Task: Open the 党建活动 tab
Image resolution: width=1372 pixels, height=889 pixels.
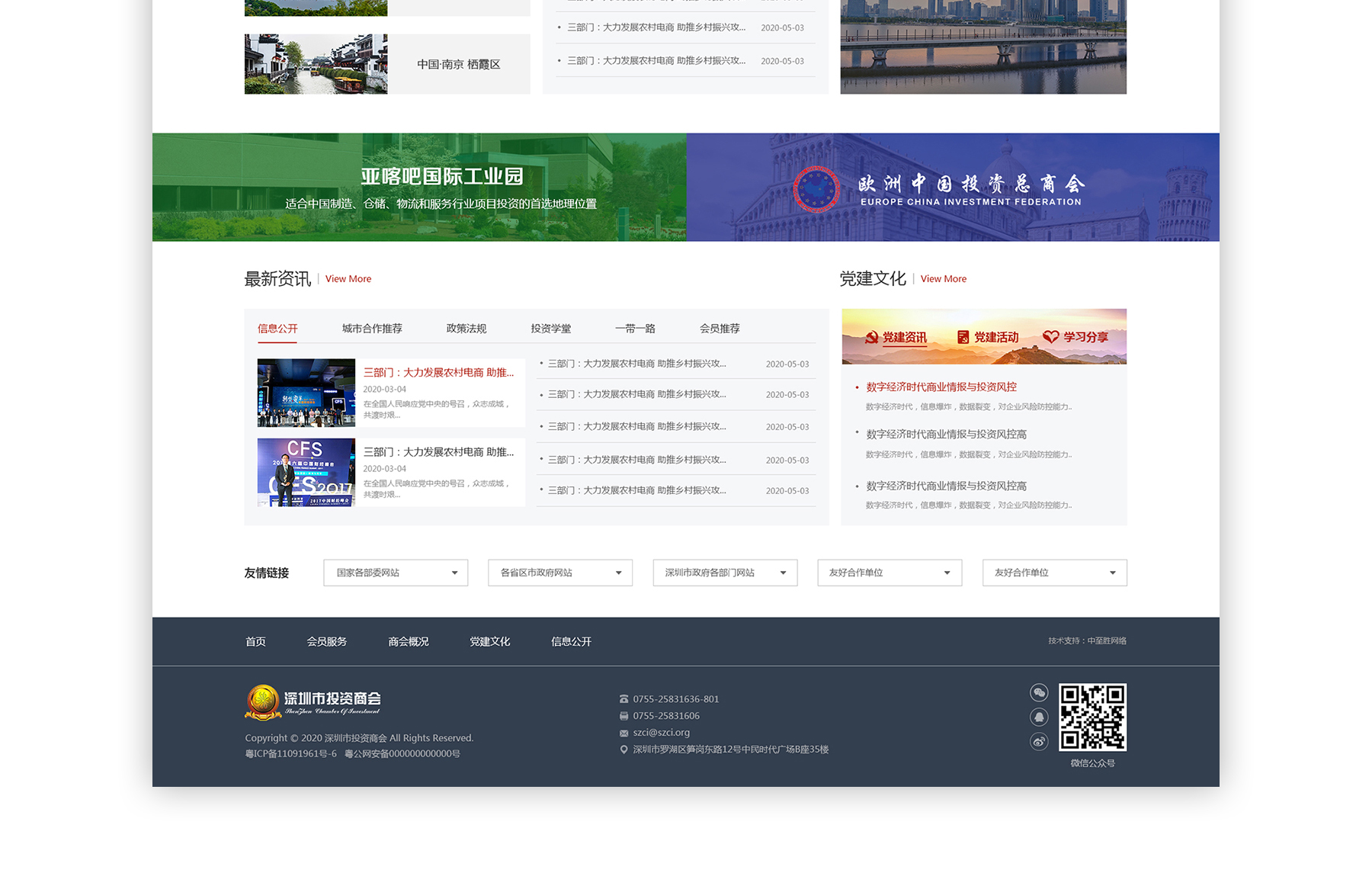Action: [x=988, y=337]
